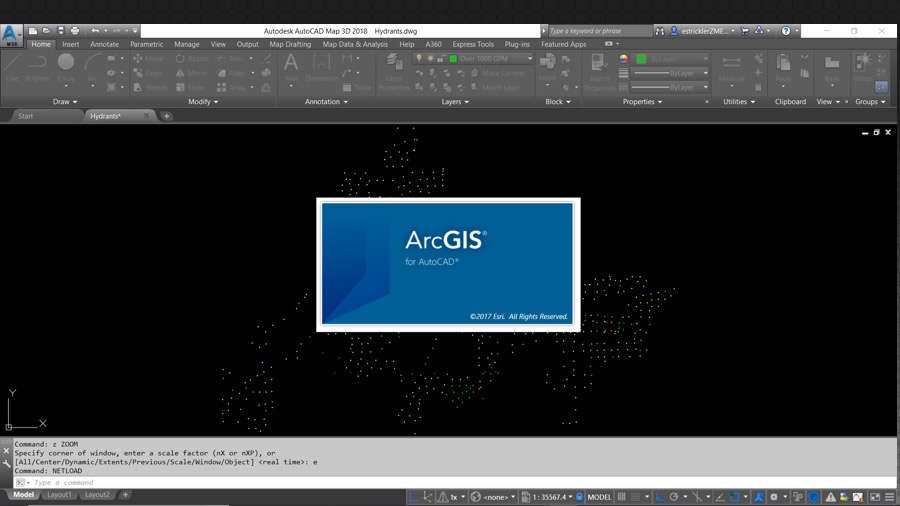Image resolution: width=900 pixels, height=506 pixels.
Task: Click the Rotate tool
Action: coord(192,59)
